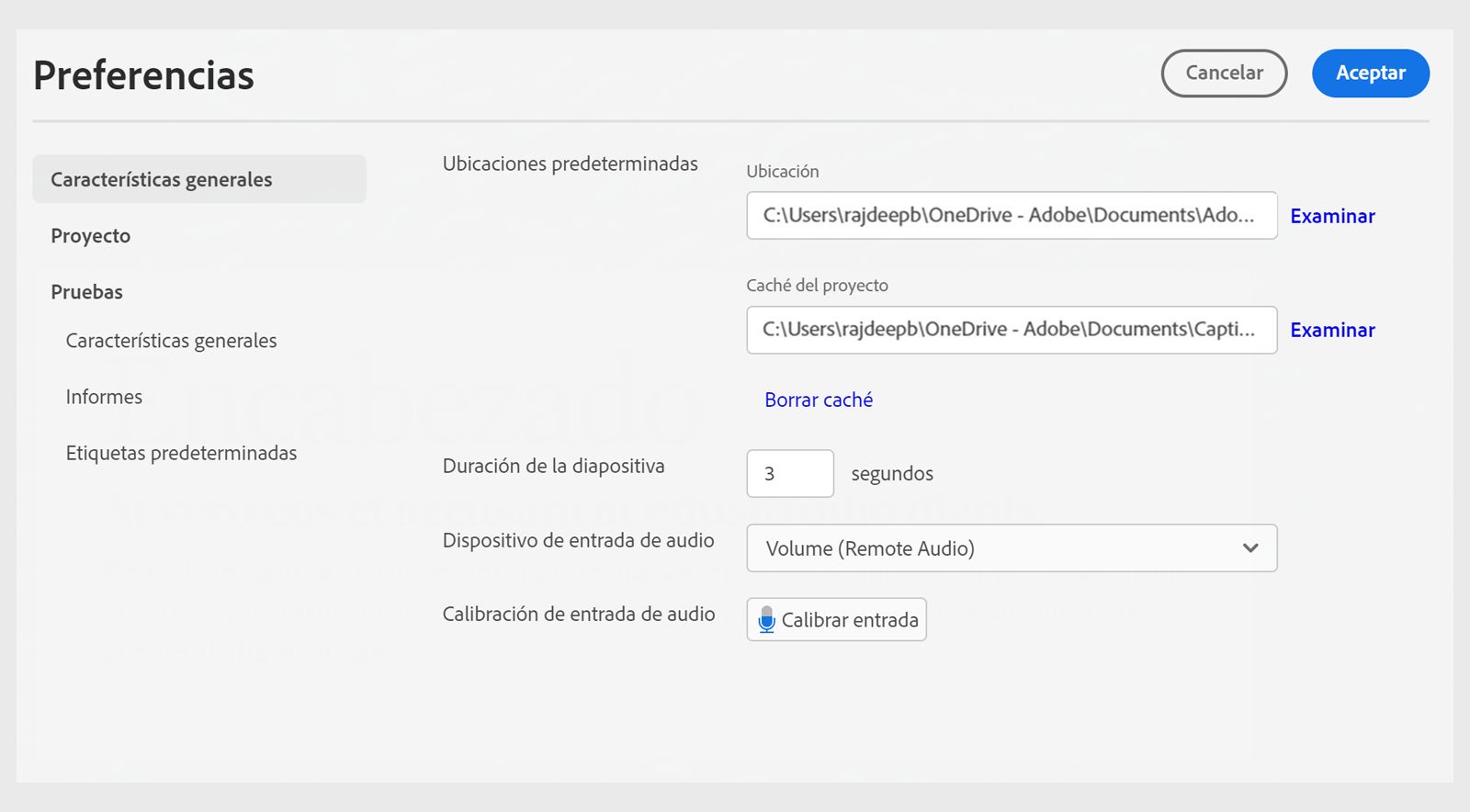Click the microphone icon in Calibrar entrada
Viewport: 1470px width, 812px height.
coord(766,620)
